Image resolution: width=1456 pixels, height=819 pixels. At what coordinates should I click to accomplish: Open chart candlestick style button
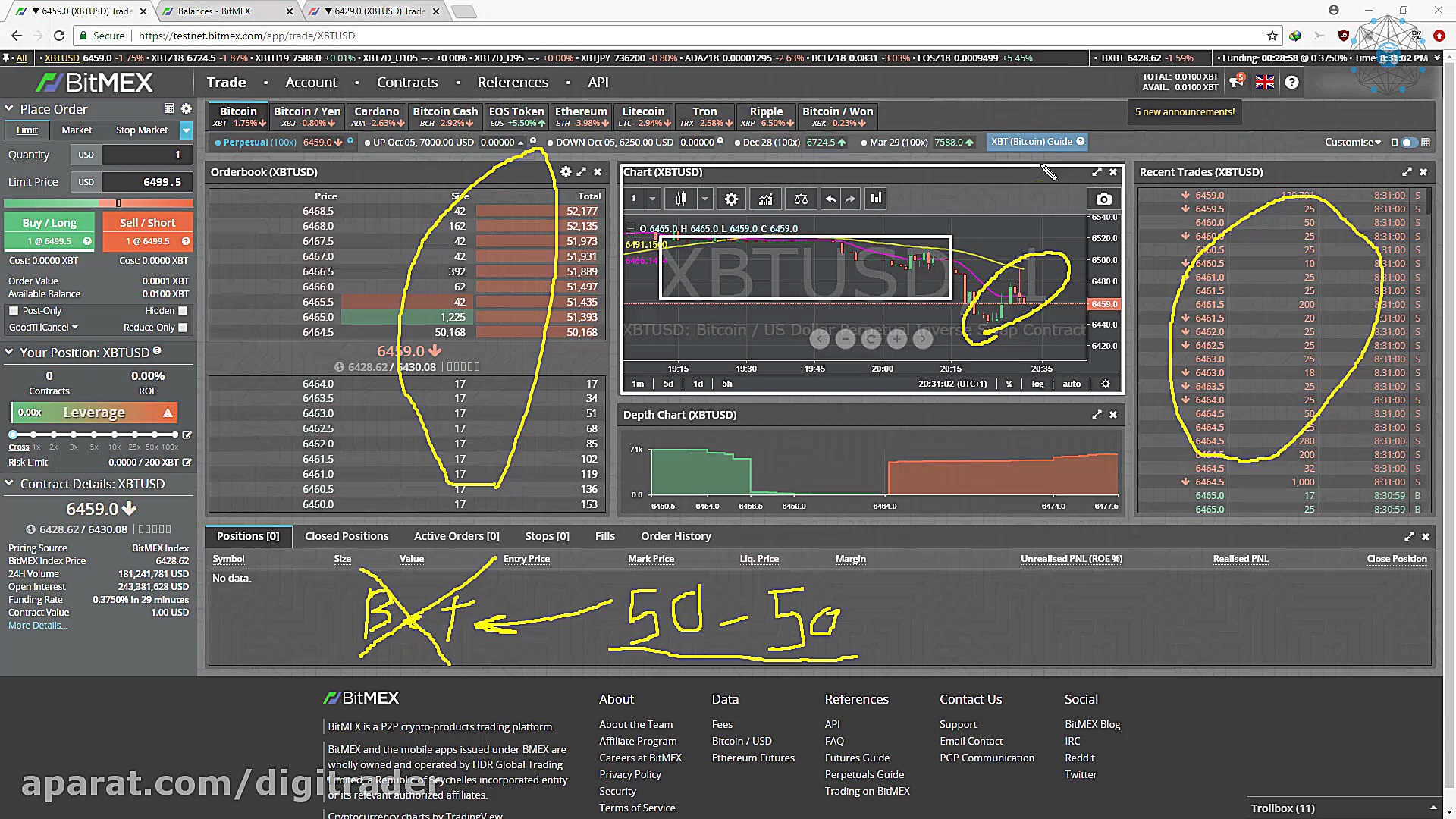(x=680, y=199)
